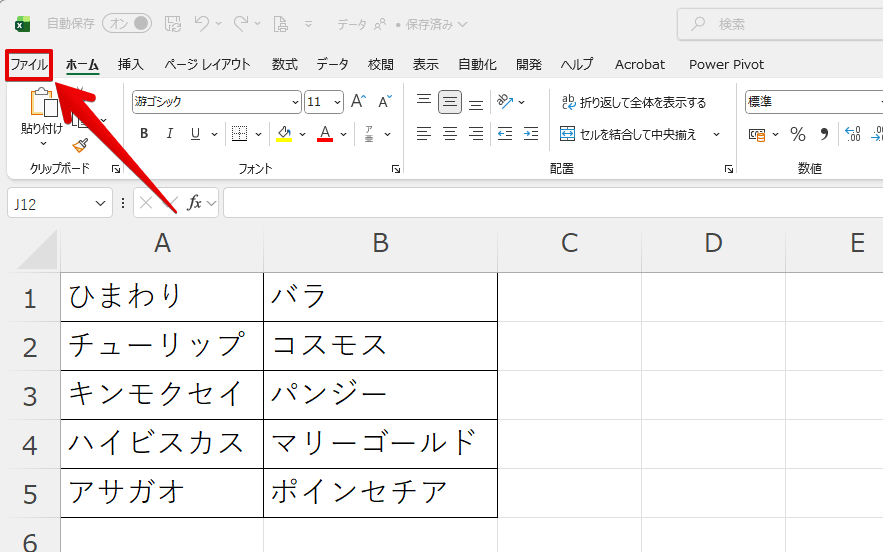The width and height of the screenshot is (883, 552).
Task: Open the Undo history dropdown
Action: (x=218, y=24)
